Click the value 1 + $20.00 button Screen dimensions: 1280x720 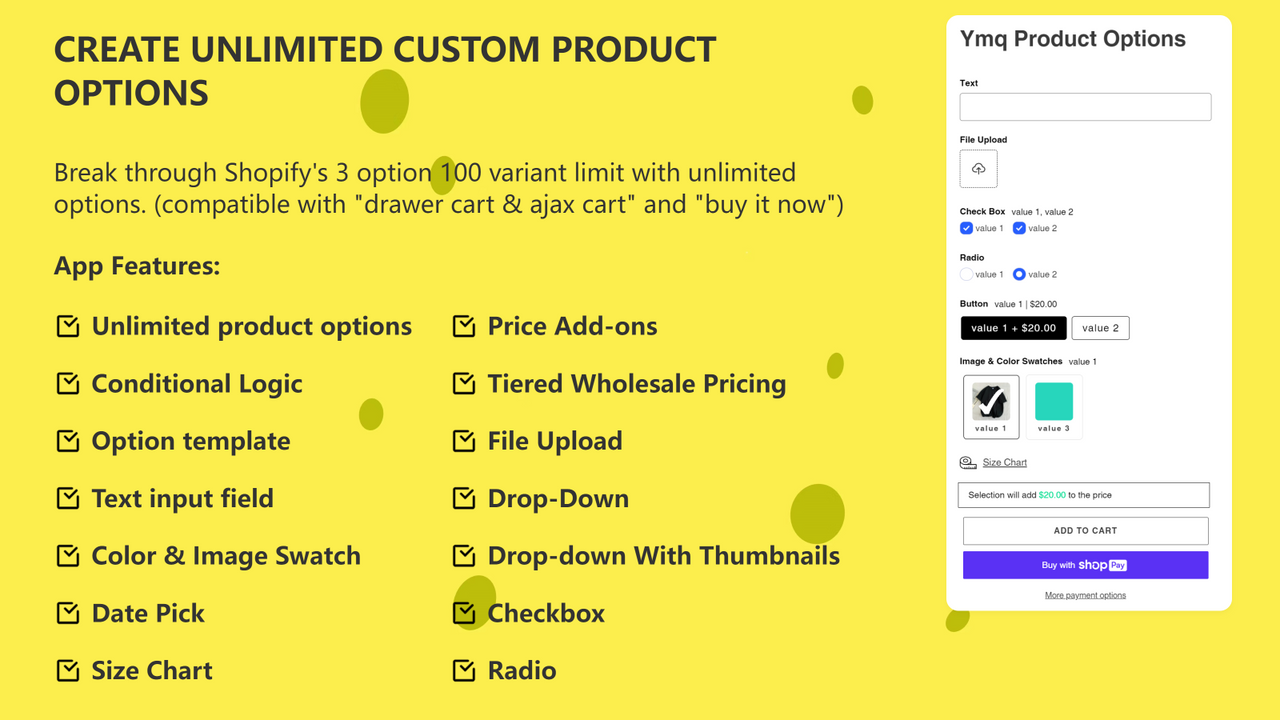click(1013, 327)
